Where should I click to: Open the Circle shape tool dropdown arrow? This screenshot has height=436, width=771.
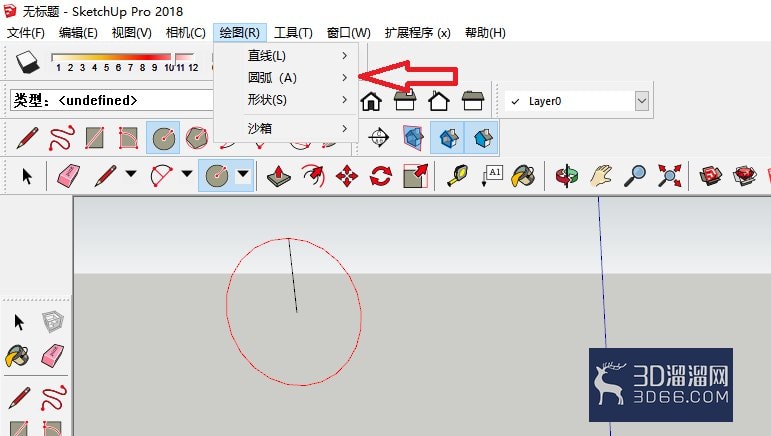coord(243,174)
